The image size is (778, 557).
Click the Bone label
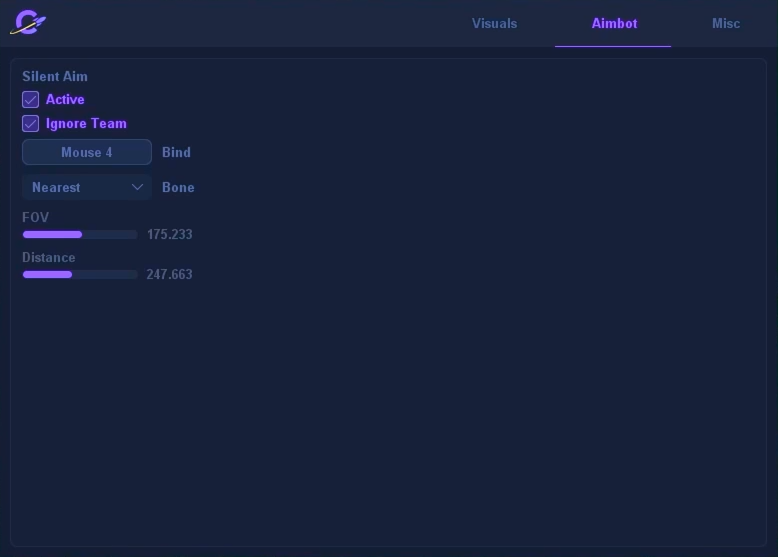(x=178, y=187)
